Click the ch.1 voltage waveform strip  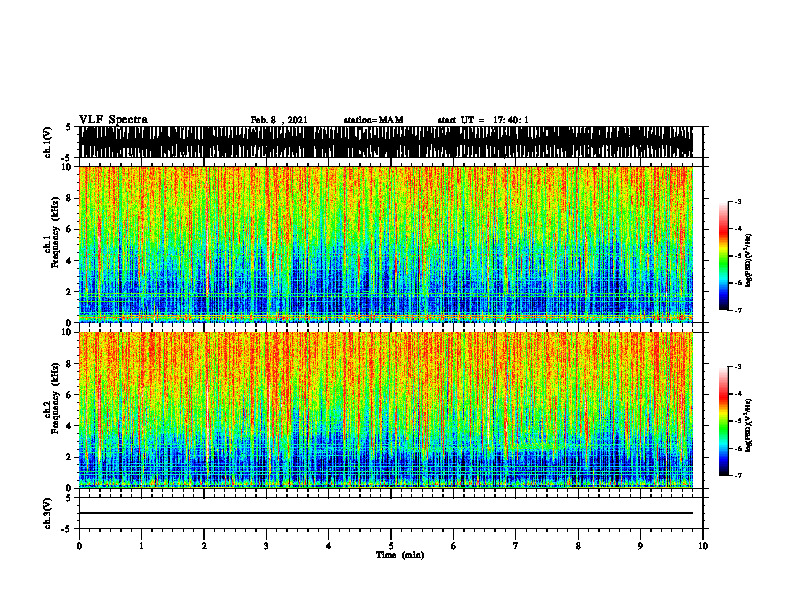(x=386, y=142)
